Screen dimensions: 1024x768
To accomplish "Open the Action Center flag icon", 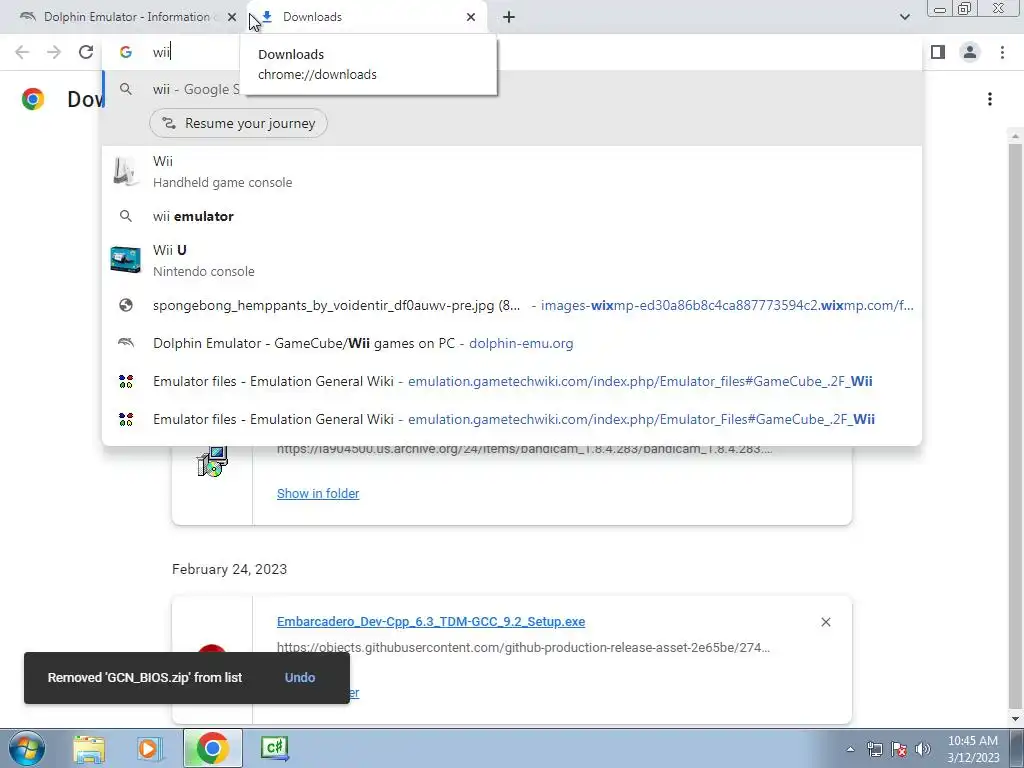I will click(x=899, y=750).
